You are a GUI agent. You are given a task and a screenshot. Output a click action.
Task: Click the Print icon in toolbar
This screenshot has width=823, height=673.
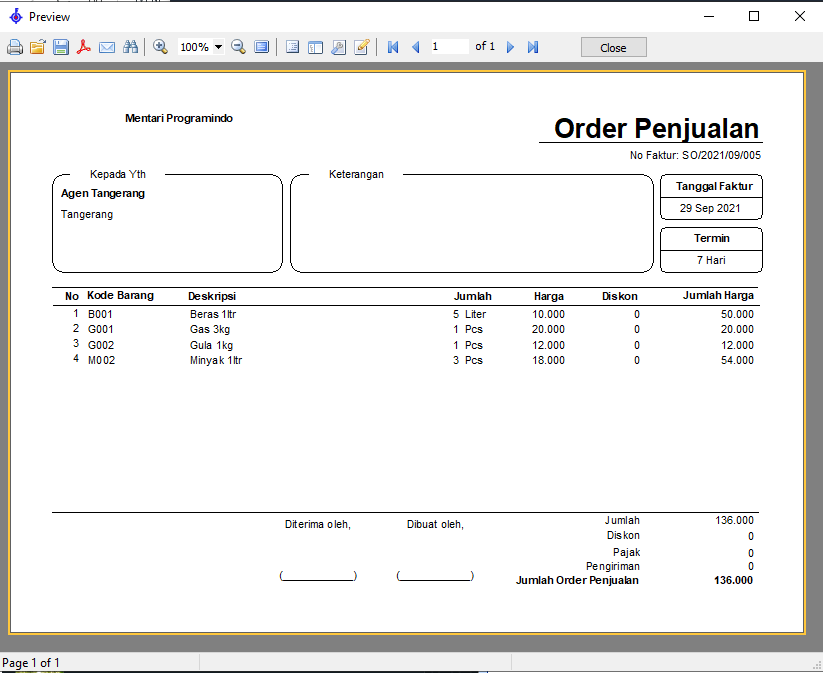tap(15, 47)
